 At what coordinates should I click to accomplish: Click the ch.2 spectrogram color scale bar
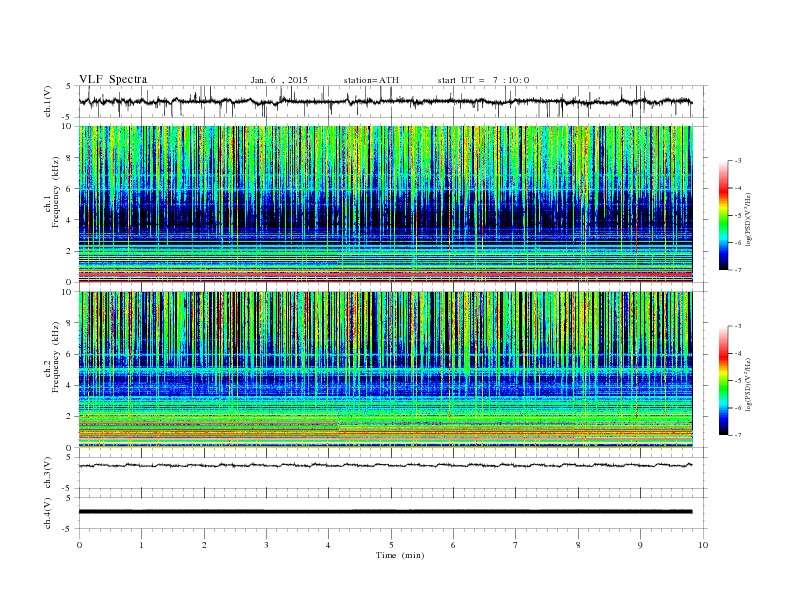[x=723, y=380]
